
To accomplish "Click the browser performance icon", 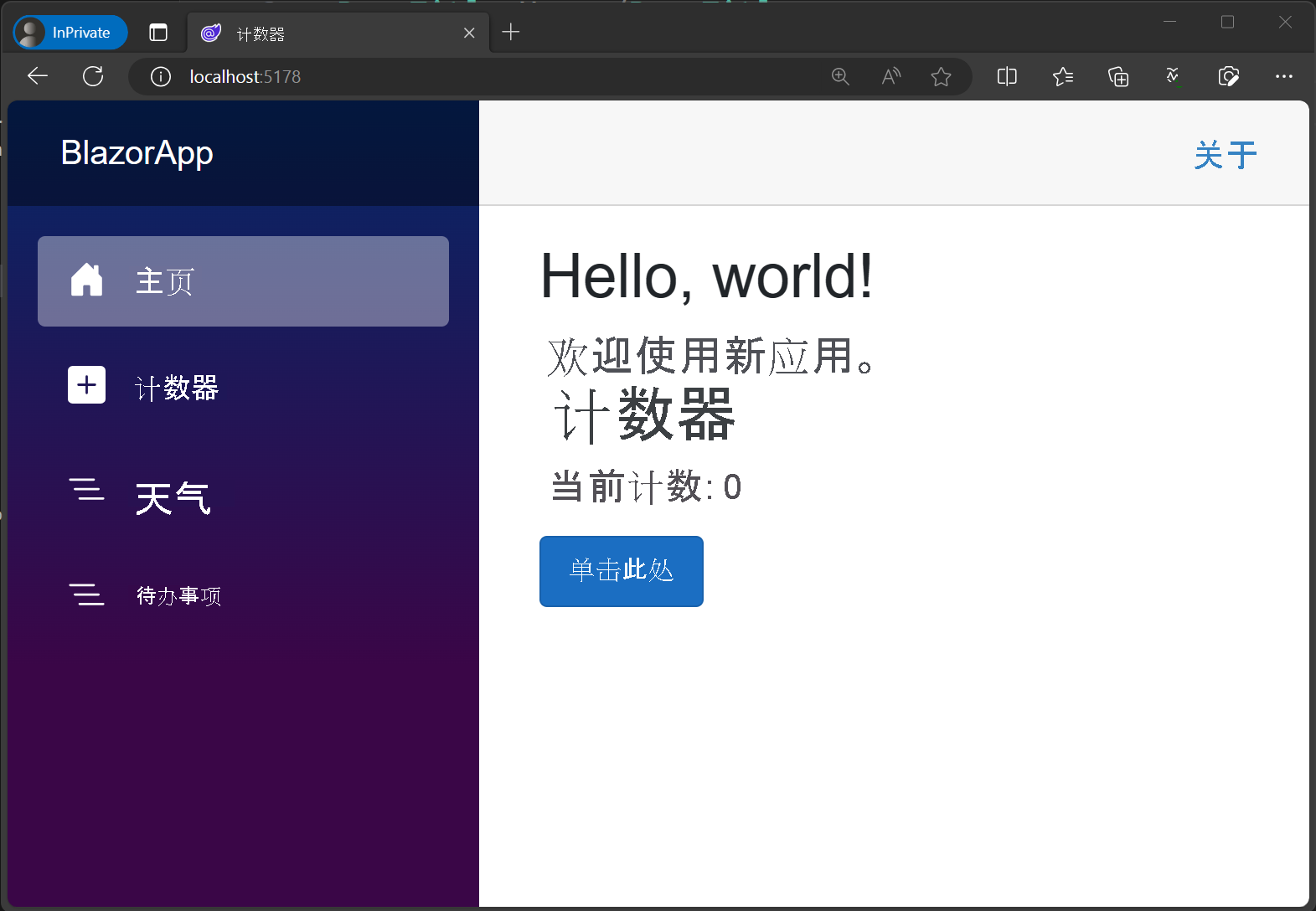I will (1173, 77).
